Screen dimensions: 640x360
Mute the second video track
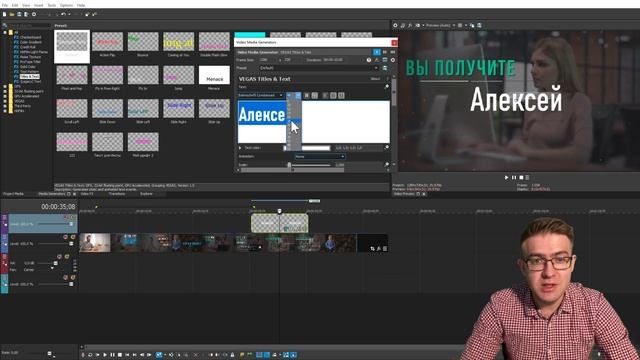(66, 237)
